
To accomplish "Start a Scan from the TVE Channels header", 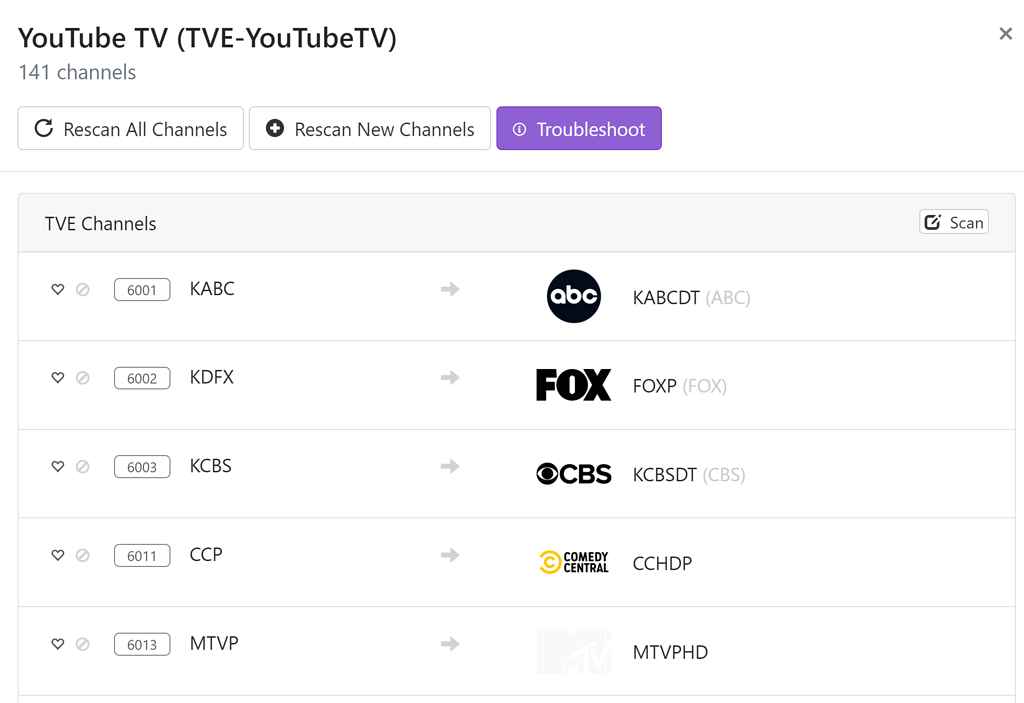I will coord(953,221).
